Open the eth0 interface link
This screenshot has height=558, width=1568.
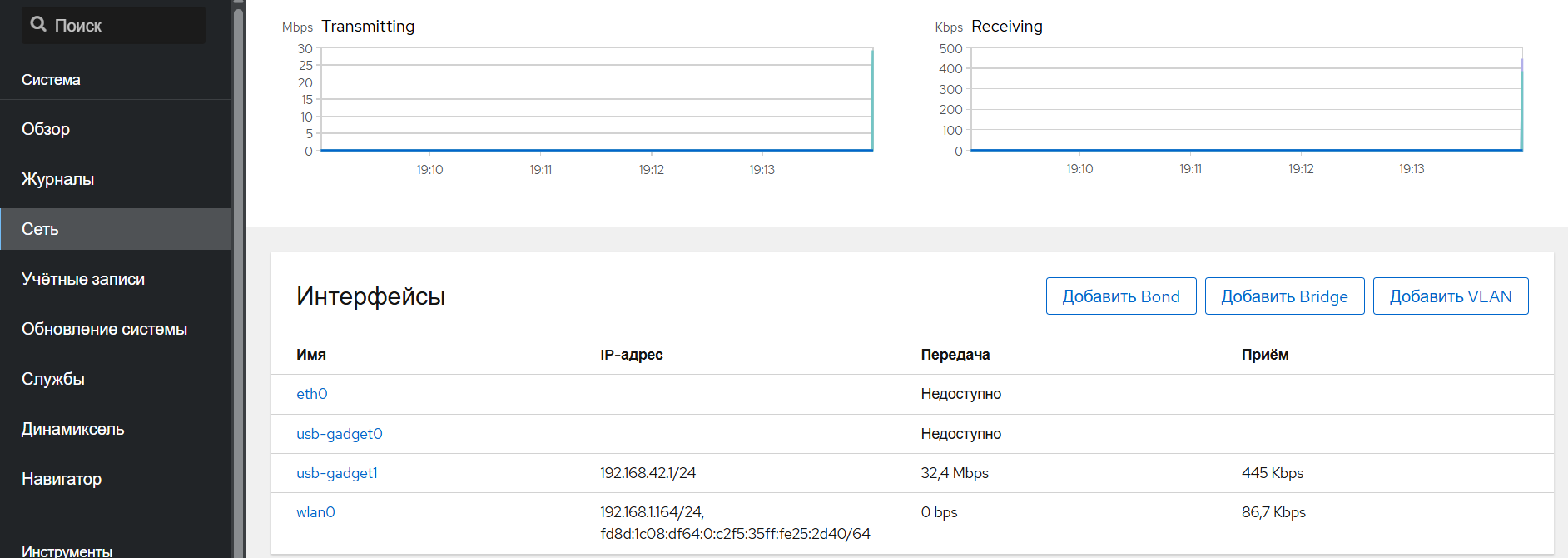point(312,394)
